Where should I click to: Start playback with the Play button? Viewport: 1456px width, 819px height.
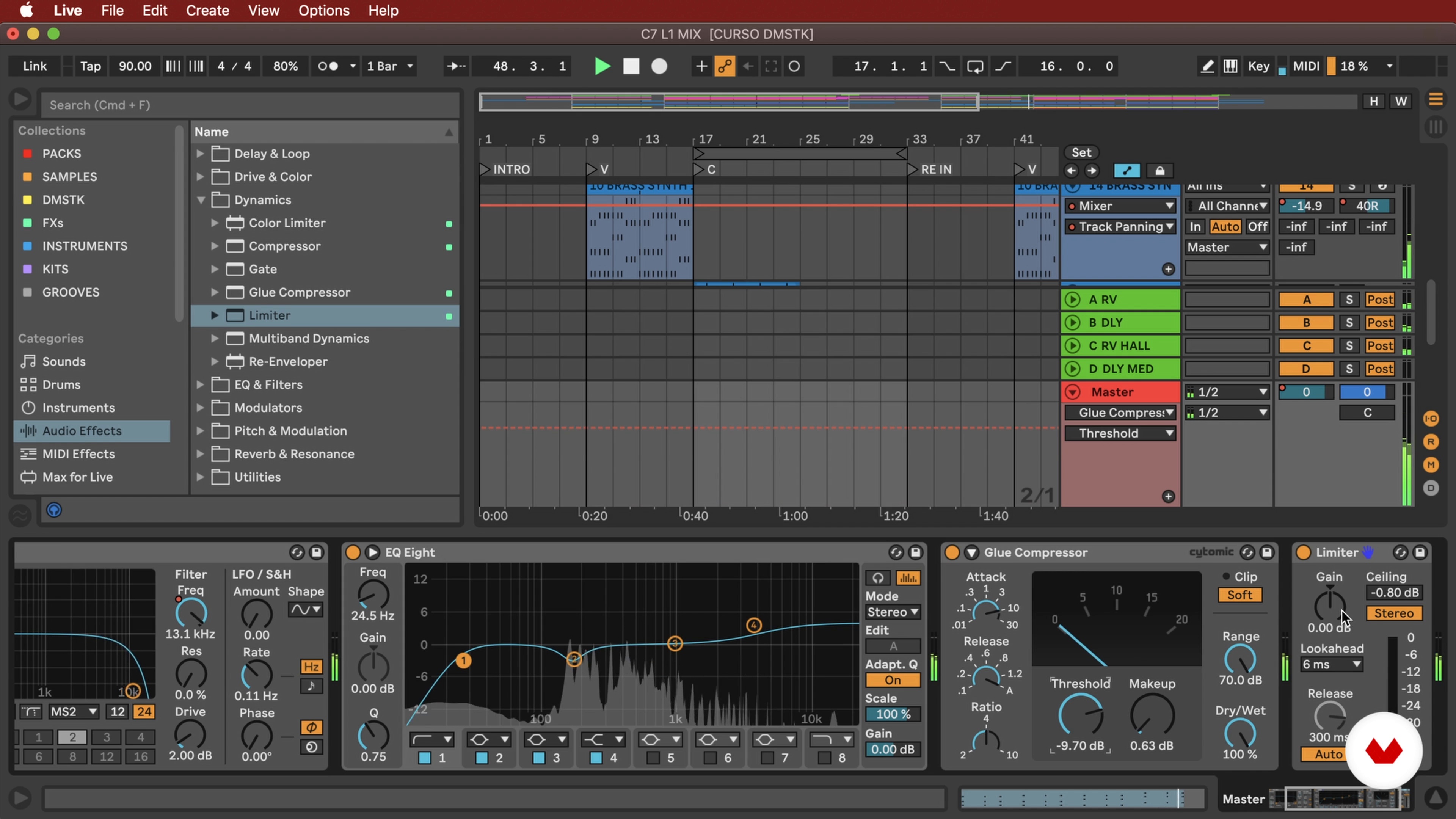tap(602, 66)
